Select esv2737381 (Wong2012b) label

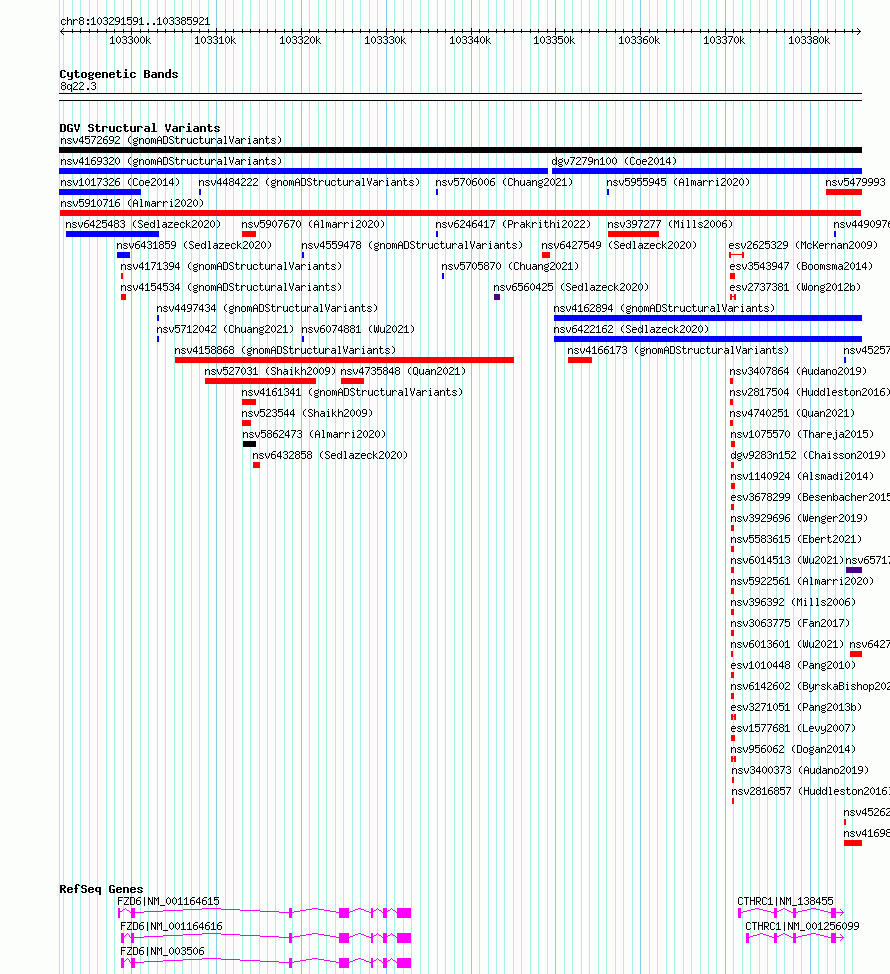(796, 288)
